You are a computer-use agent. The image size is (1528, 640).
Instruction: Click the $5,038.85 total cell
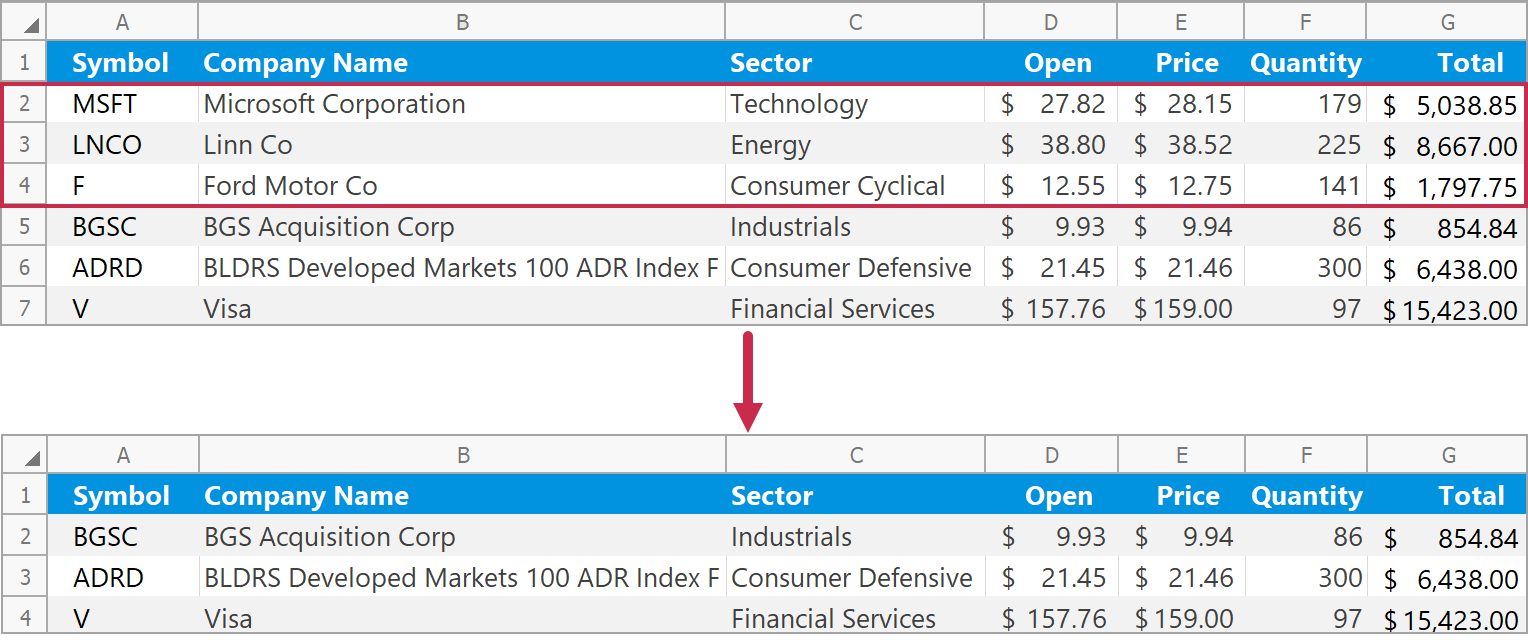(1449, 105)
